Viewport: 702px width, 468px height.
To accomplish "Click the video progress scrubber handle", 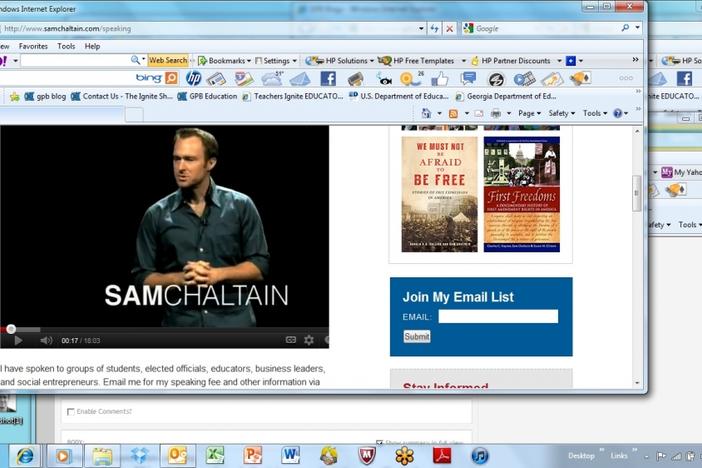I will (11, 329).
